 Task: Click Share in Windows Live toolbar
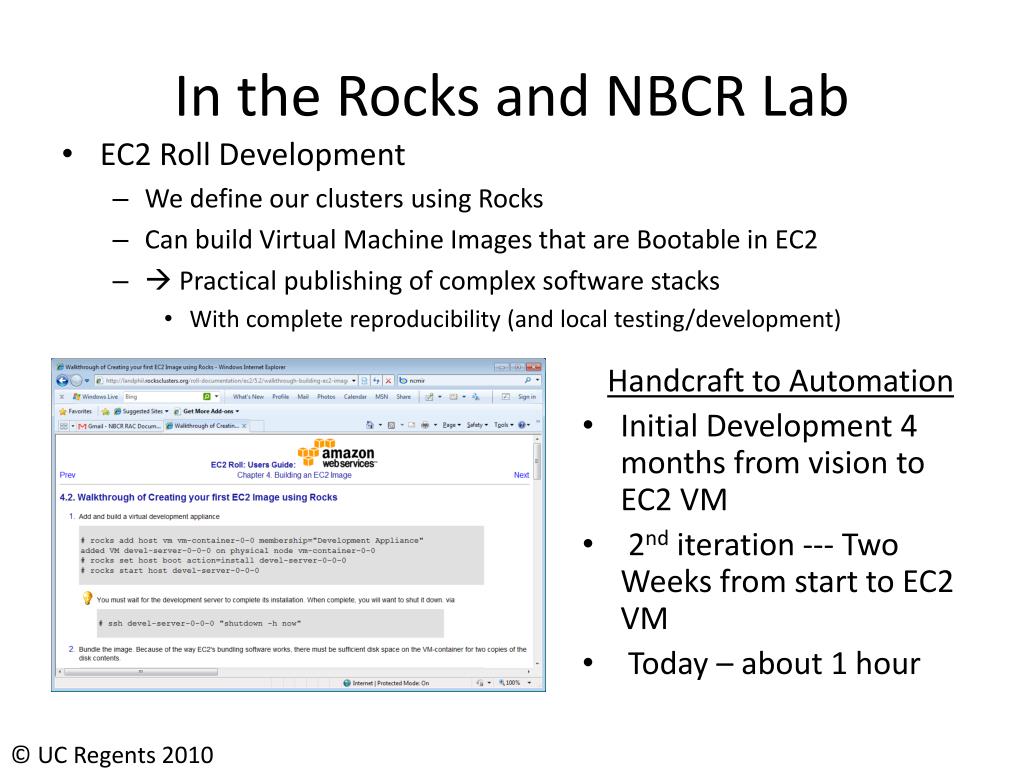click(x=404, y=396)
